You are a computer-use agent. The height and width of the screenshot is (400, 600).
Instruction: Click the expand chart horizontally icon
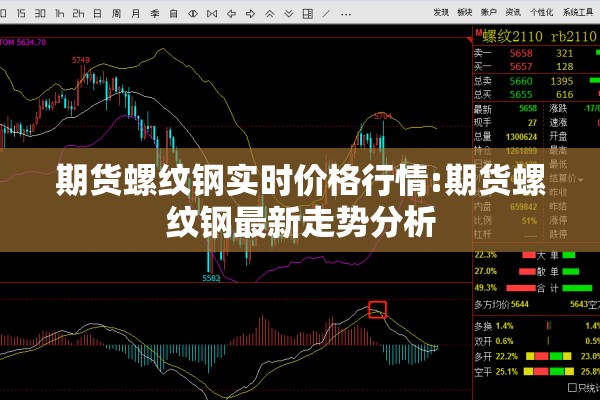click(193, 14)
